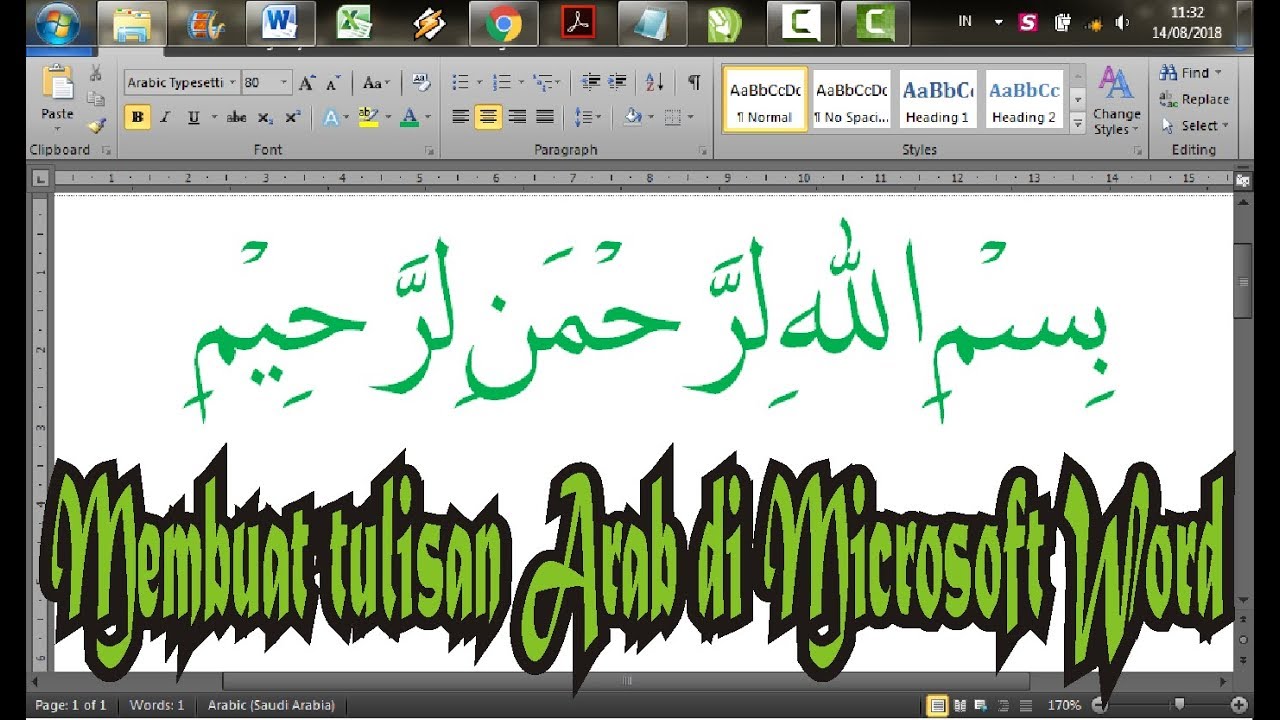The image size is (1280, 720).
Task: Open the Line Spacing dropdown
Action: pyautogui.click(x=588, y=117)
